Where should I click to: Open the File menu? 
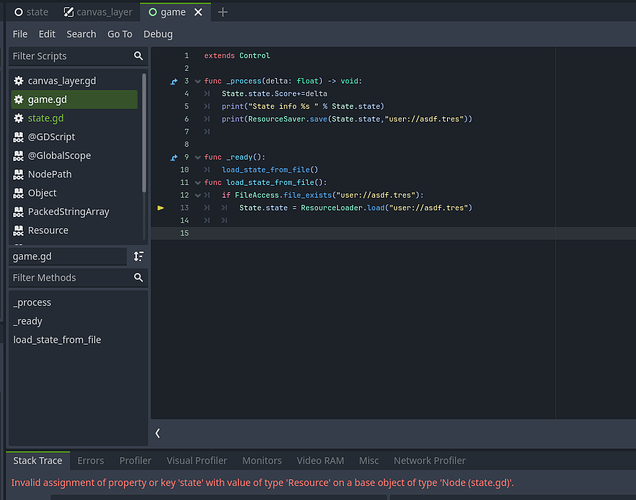tap(20, 34)
